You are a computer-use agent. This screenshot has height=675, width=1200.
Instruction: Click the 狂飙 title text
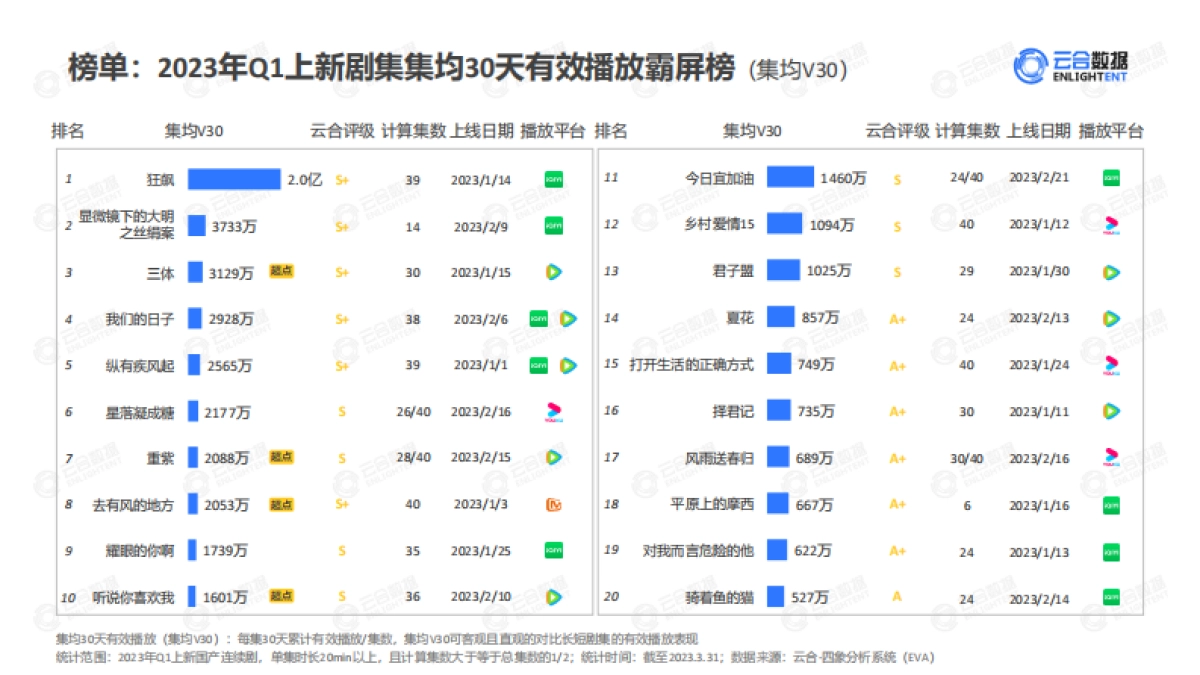[160, 179]
